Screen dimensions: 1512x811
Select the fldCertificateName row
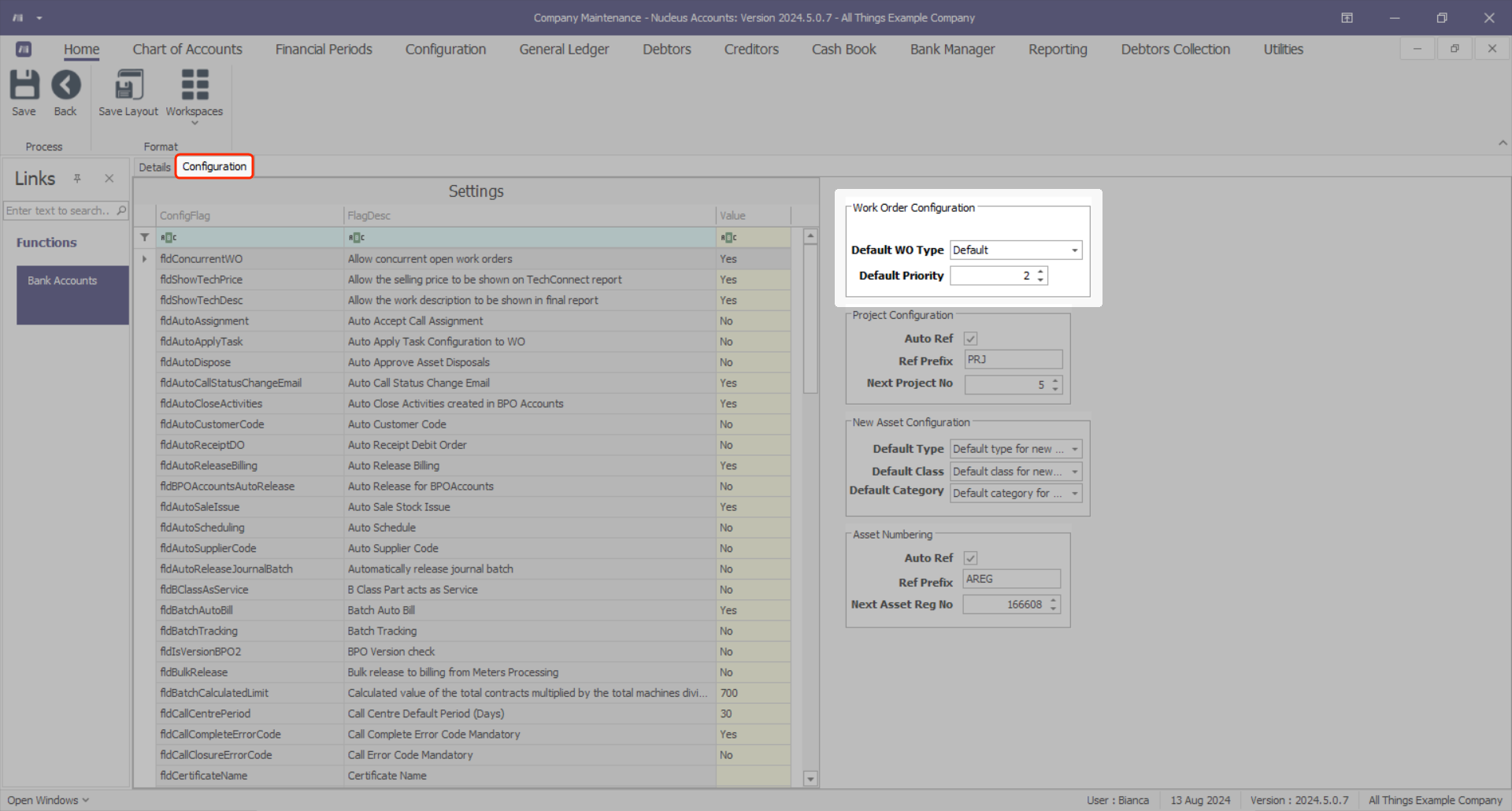point(475,776)
